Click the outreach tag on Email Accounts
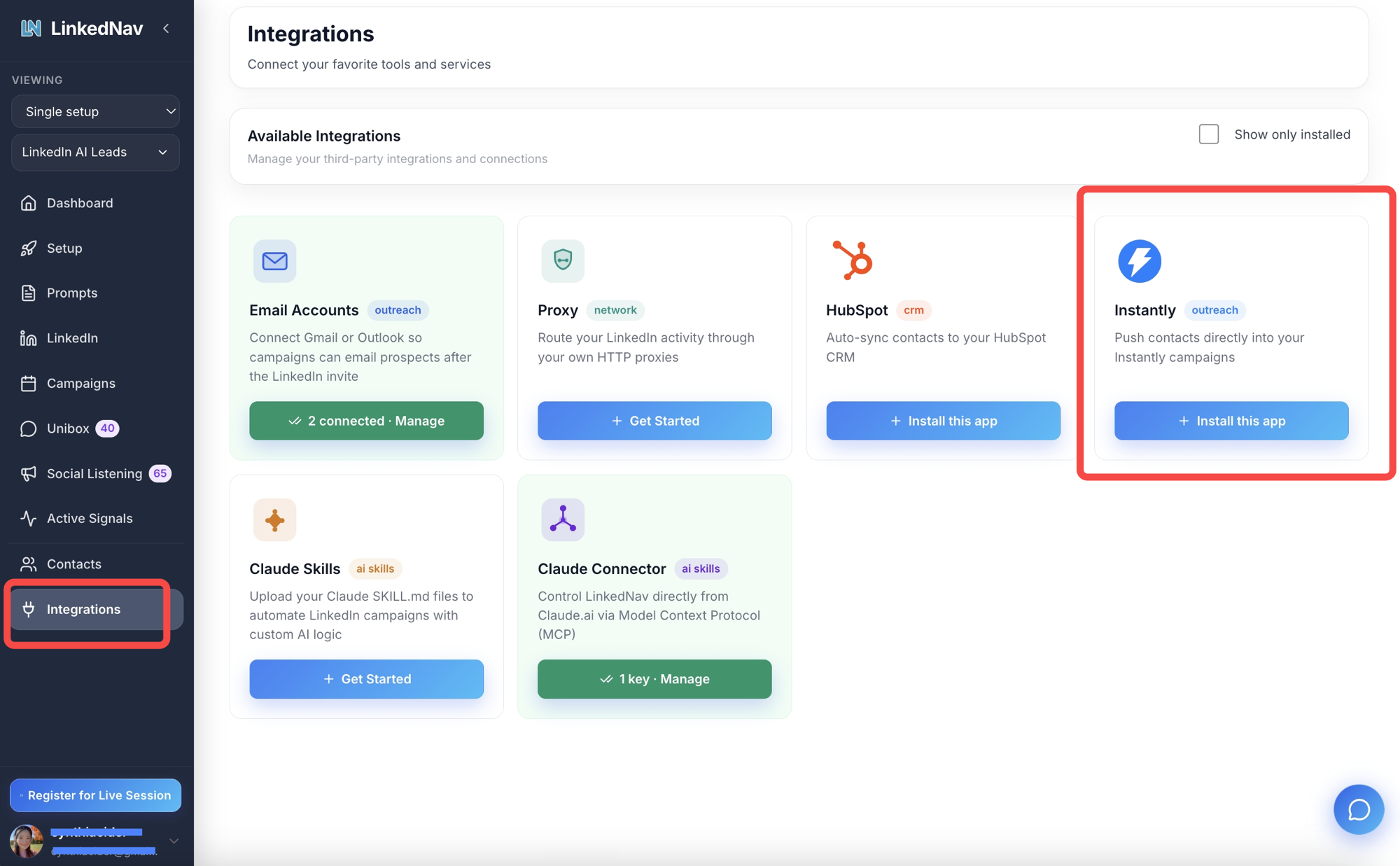This screenshot has width=1400, height=866. (x=398, y=310)
